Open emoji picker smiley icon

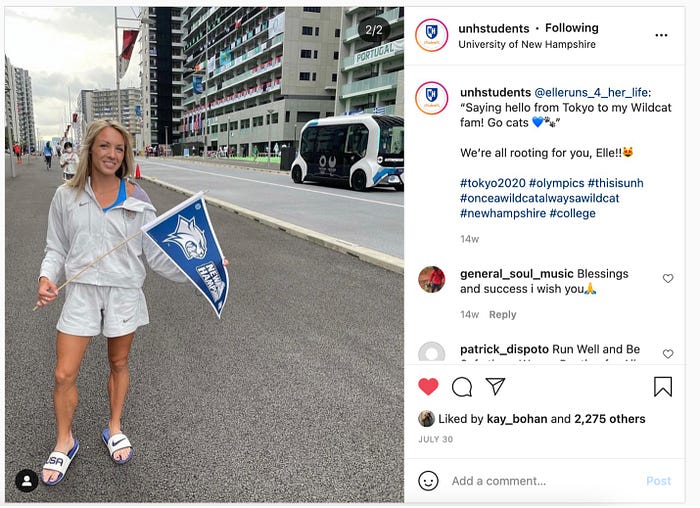[x=428, y=481]
